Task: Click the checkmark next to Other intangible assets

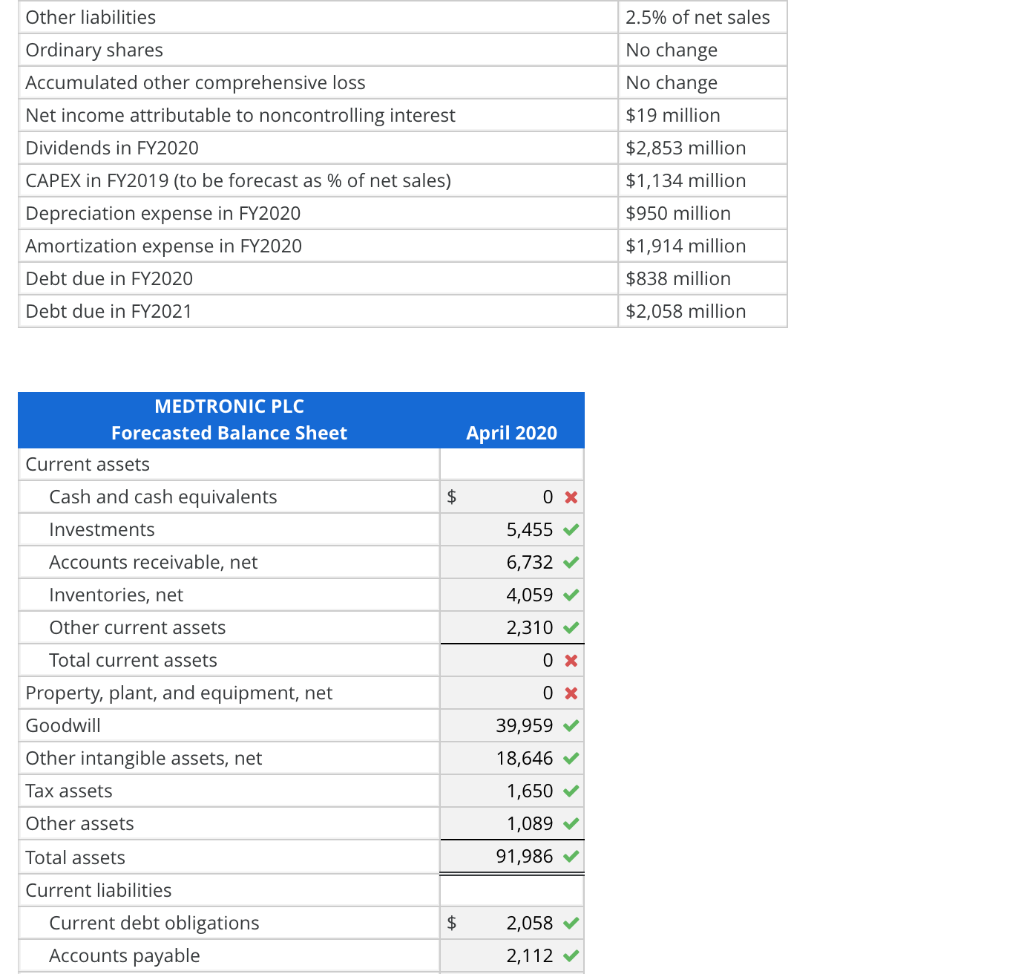Action: 571,758
